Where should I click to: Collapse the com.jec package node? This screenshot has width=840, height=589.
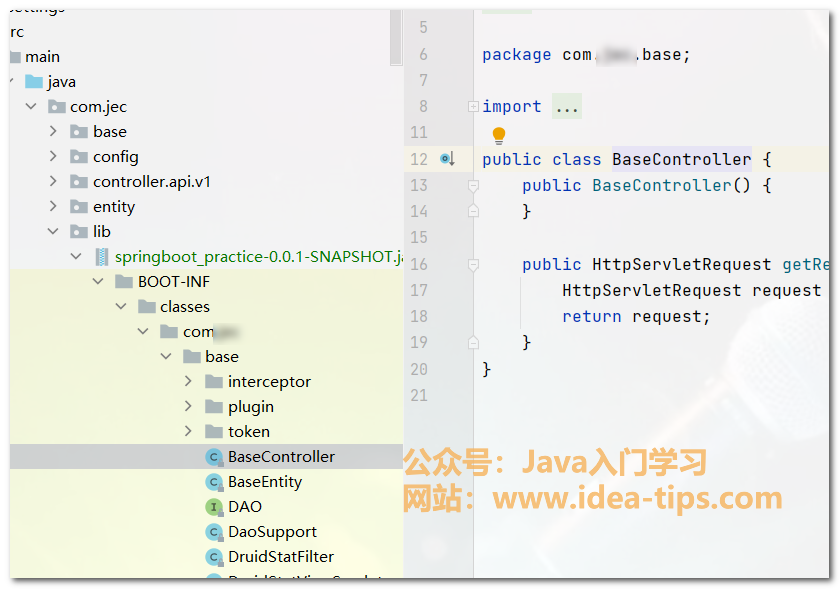(x=31, y=107)
